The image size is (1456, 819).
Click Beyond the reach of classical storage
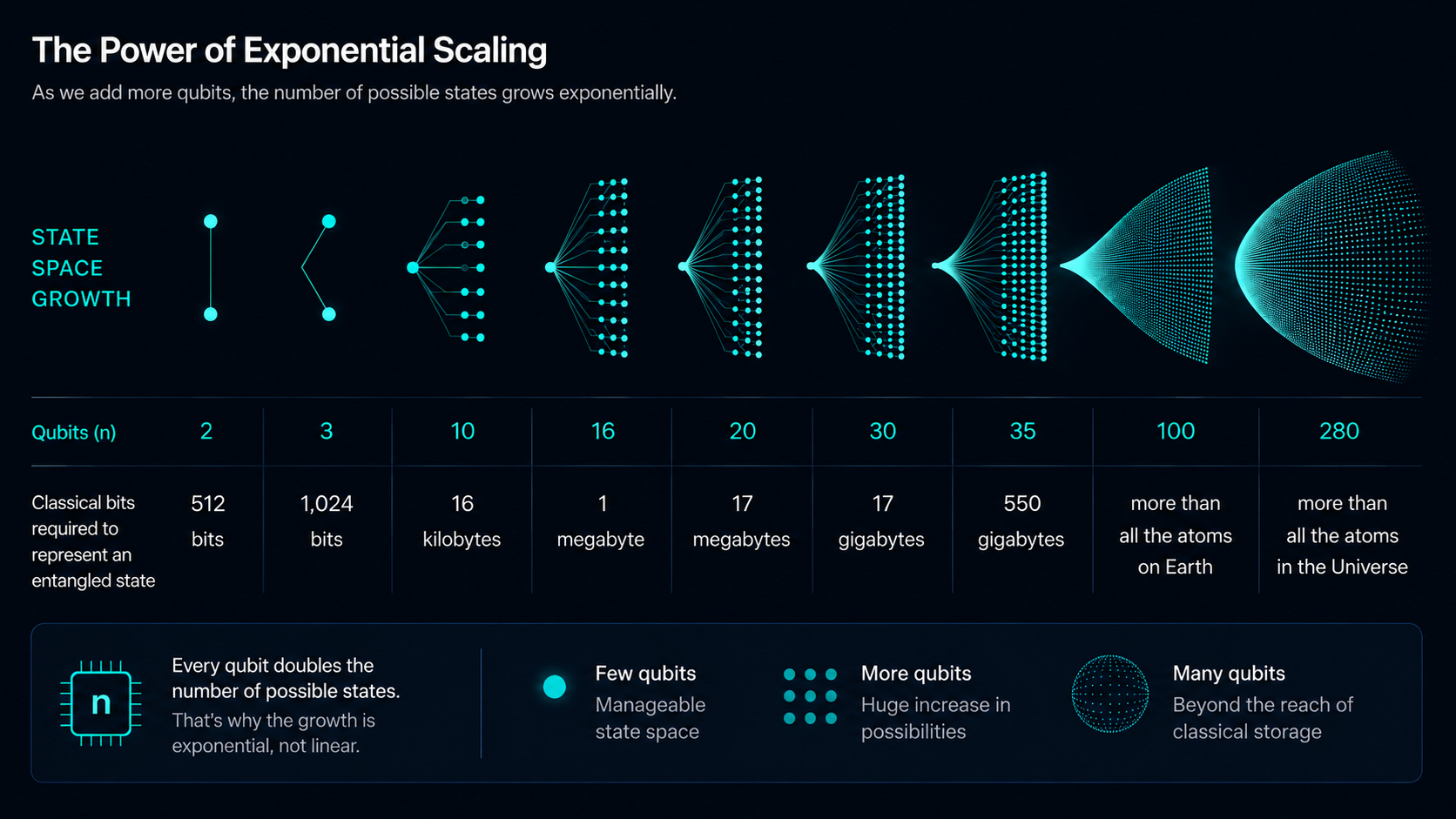(x=1263, y=718)
